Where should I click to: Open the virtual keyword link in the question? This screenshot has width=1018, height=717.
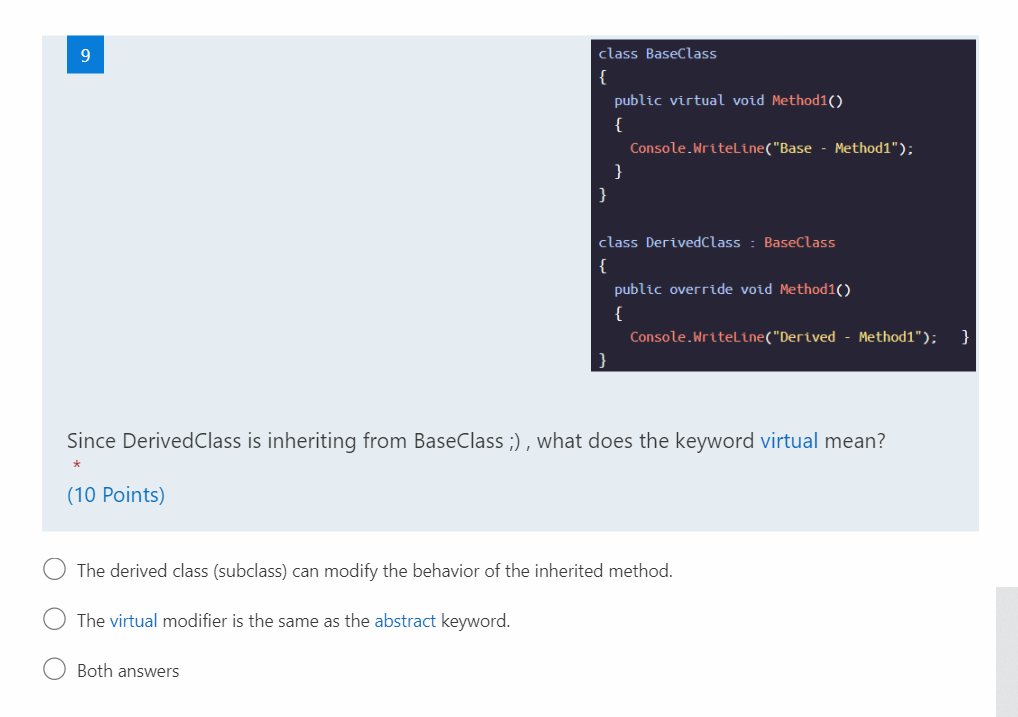pos(789,440)
